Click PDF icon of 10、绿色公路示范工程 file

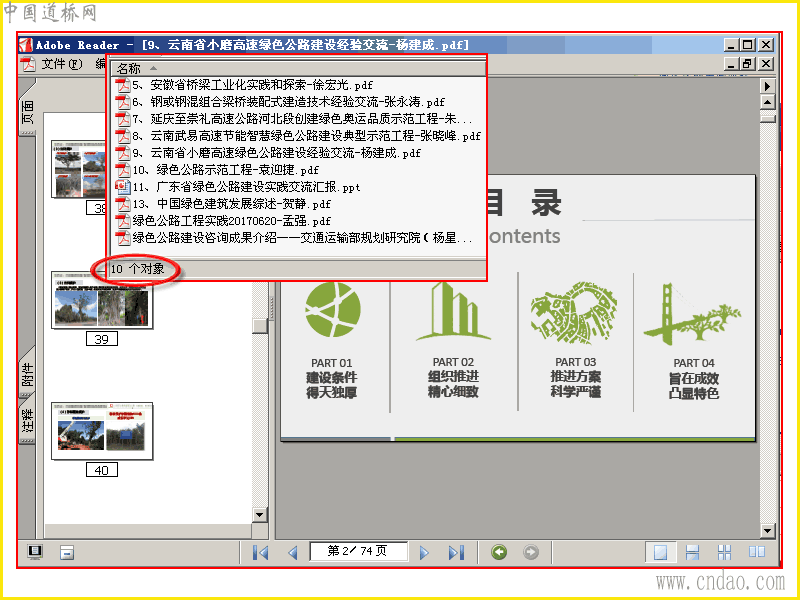click(123, 170)
